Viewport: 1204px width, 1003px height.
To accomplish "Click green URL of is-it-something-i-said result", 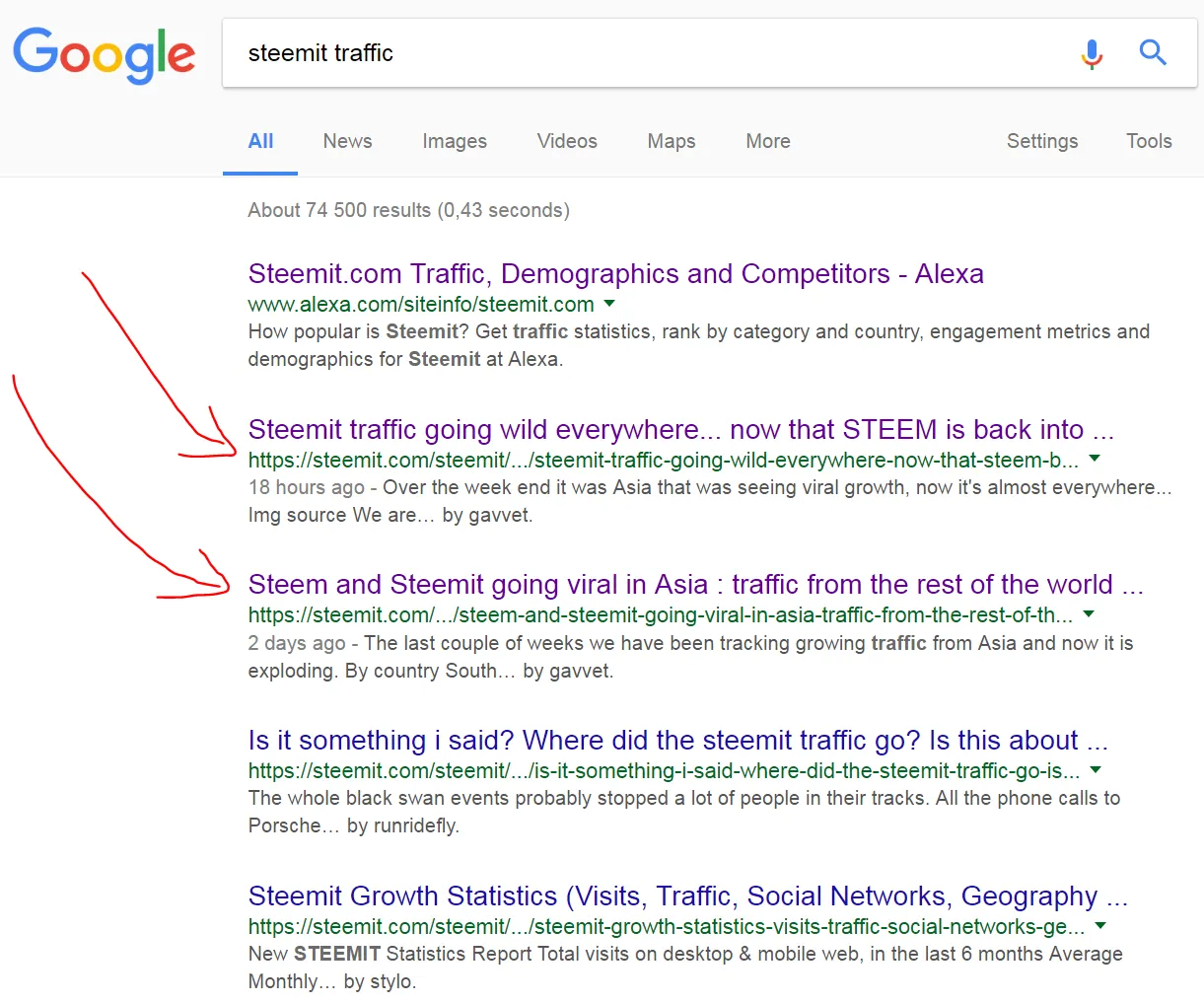I will click(x=664, y=770).
